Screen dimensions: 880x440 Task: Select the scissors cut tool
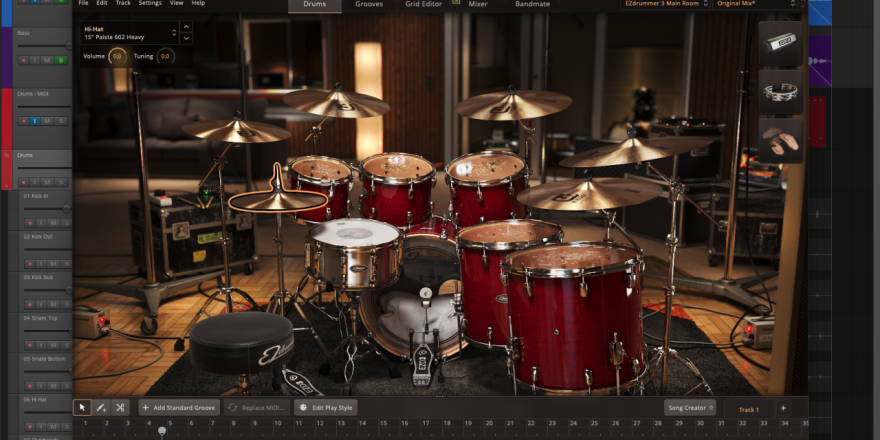pyautogui.click(x=120, y=408)
